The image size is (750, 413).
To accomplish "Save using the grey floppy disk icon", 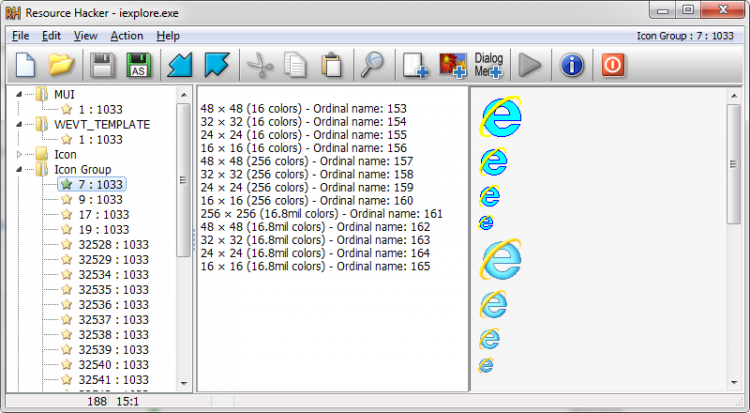I will pyautogui.click(x=102, y=65).
